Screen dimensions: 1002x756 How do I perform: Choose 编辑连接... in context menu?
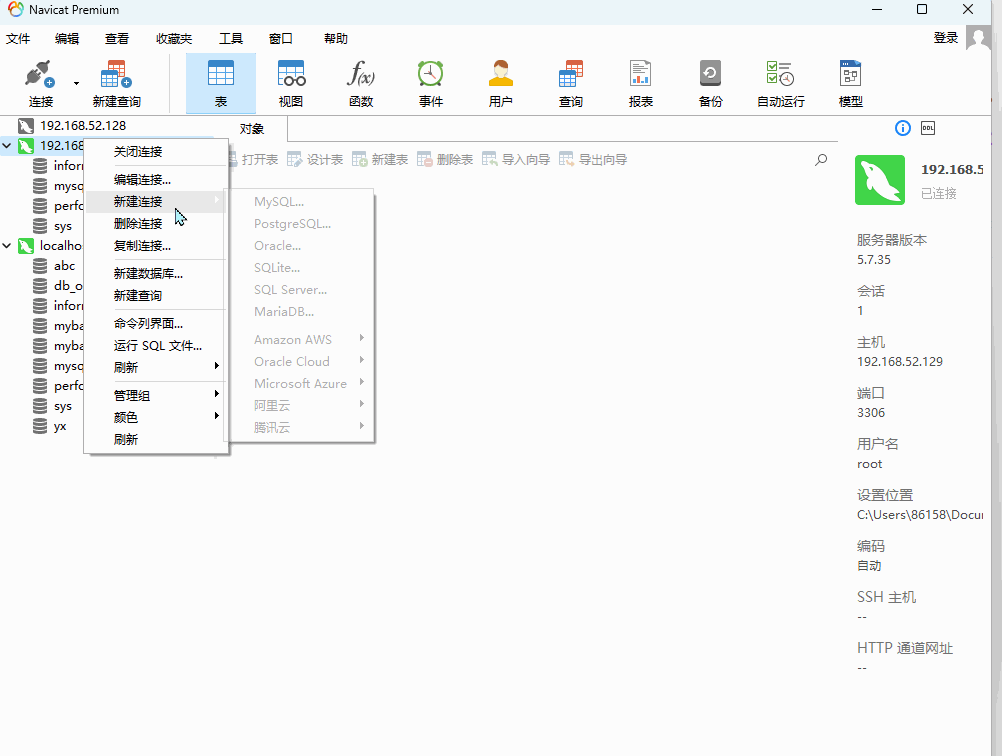[156, 180]
